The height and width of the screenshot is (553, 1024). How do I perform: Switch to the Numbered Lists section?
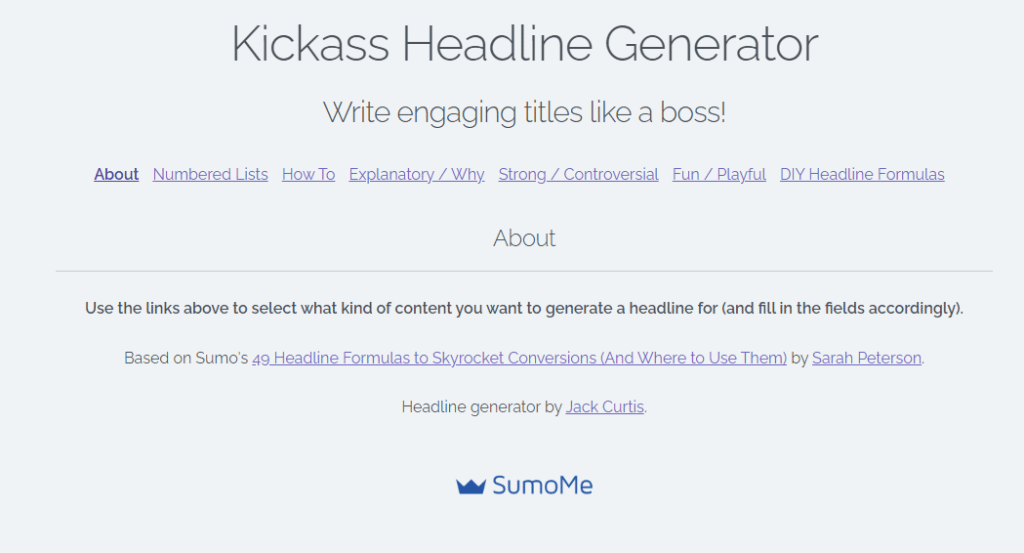210,174
